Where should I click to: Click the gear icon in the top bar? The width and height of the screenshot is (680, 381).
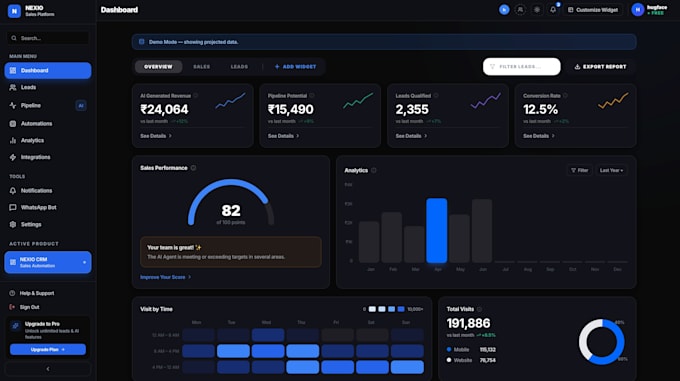[x=536, y=10]
